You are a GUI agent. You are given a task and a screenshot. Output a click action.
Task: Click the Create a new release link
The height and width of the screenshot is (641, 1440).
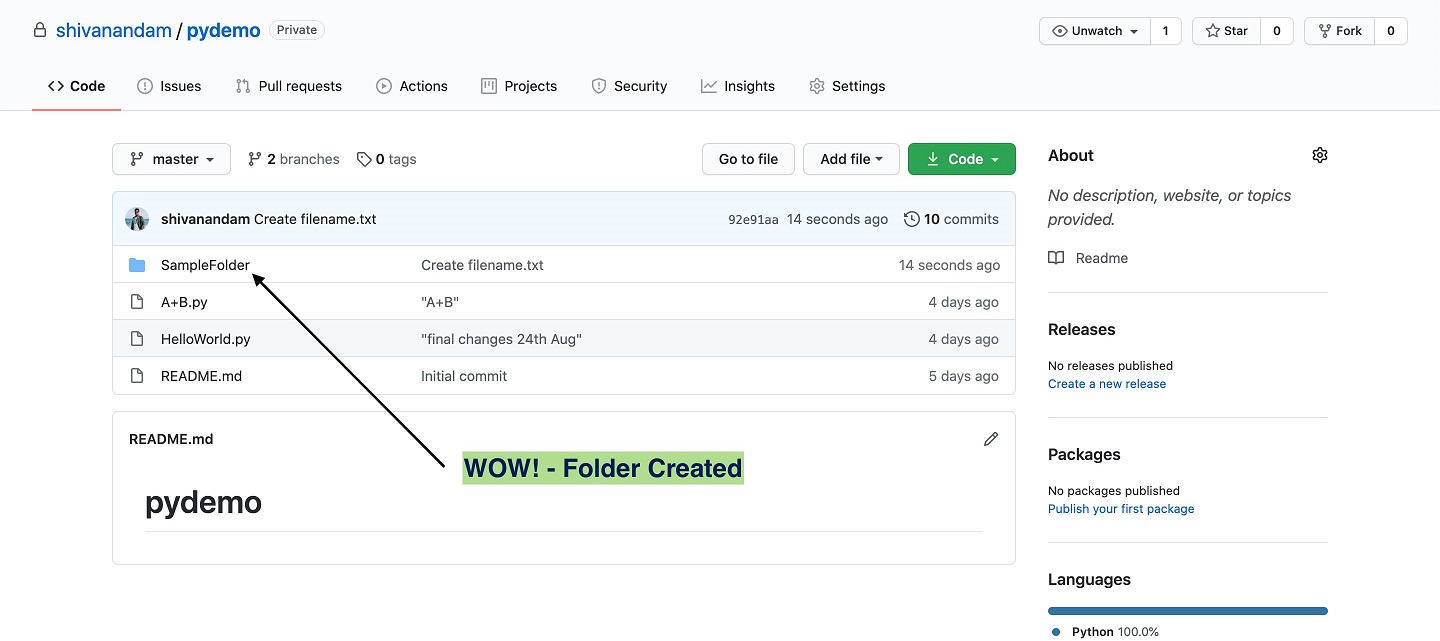click(x=1107, y=383)
